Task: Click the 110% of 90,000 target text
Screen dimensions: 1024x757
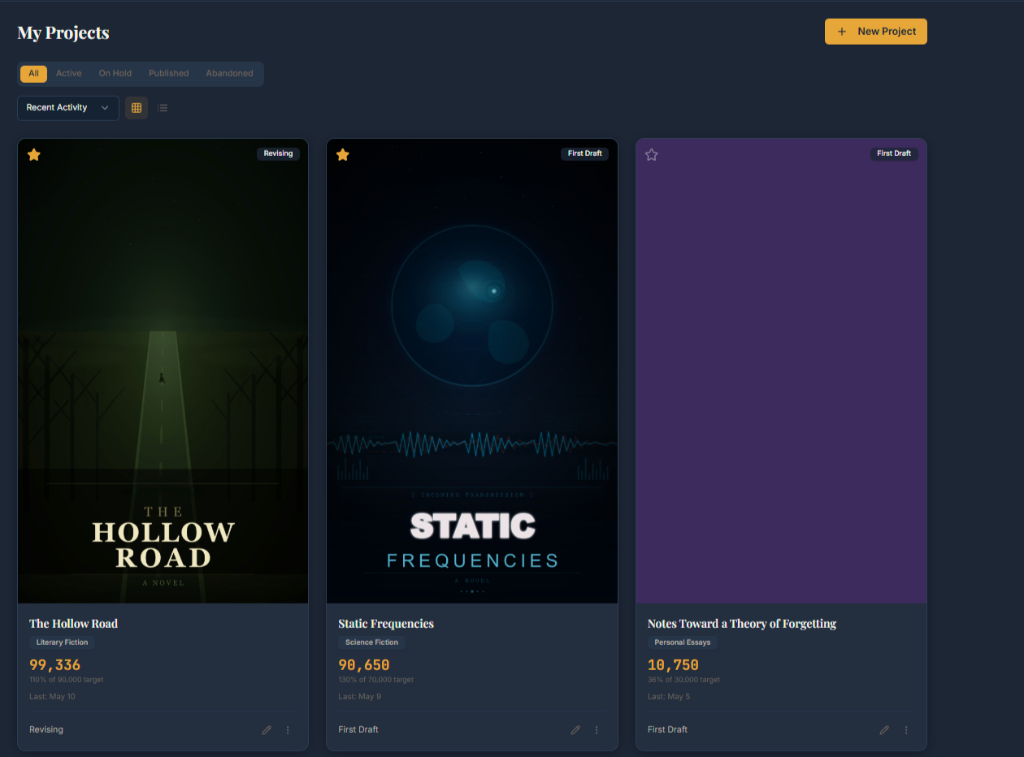Action: tap(66, 680)
